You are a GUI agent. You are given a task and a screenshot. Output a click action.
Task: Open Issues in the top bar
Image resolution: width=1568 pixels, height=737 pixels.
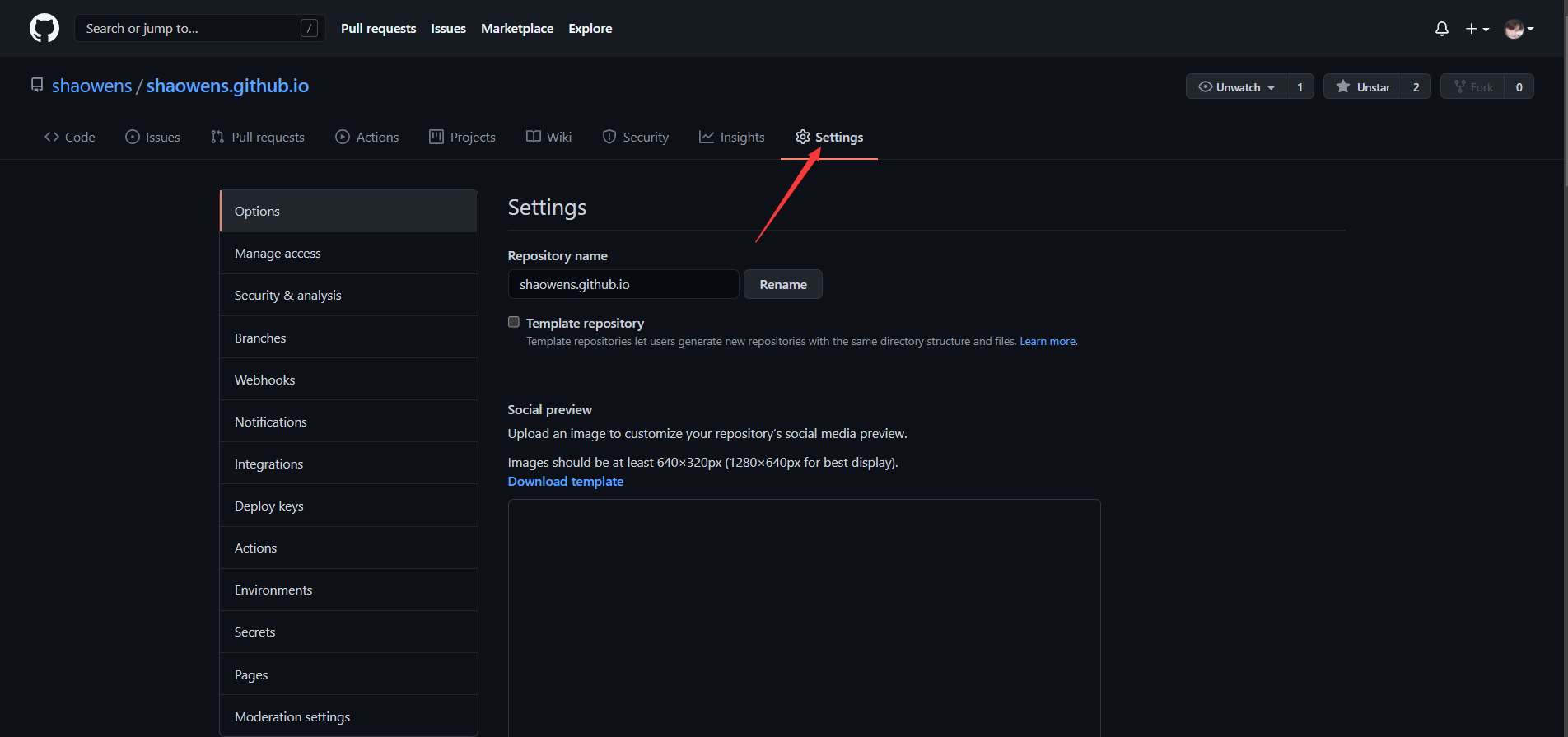pos(448,28)
